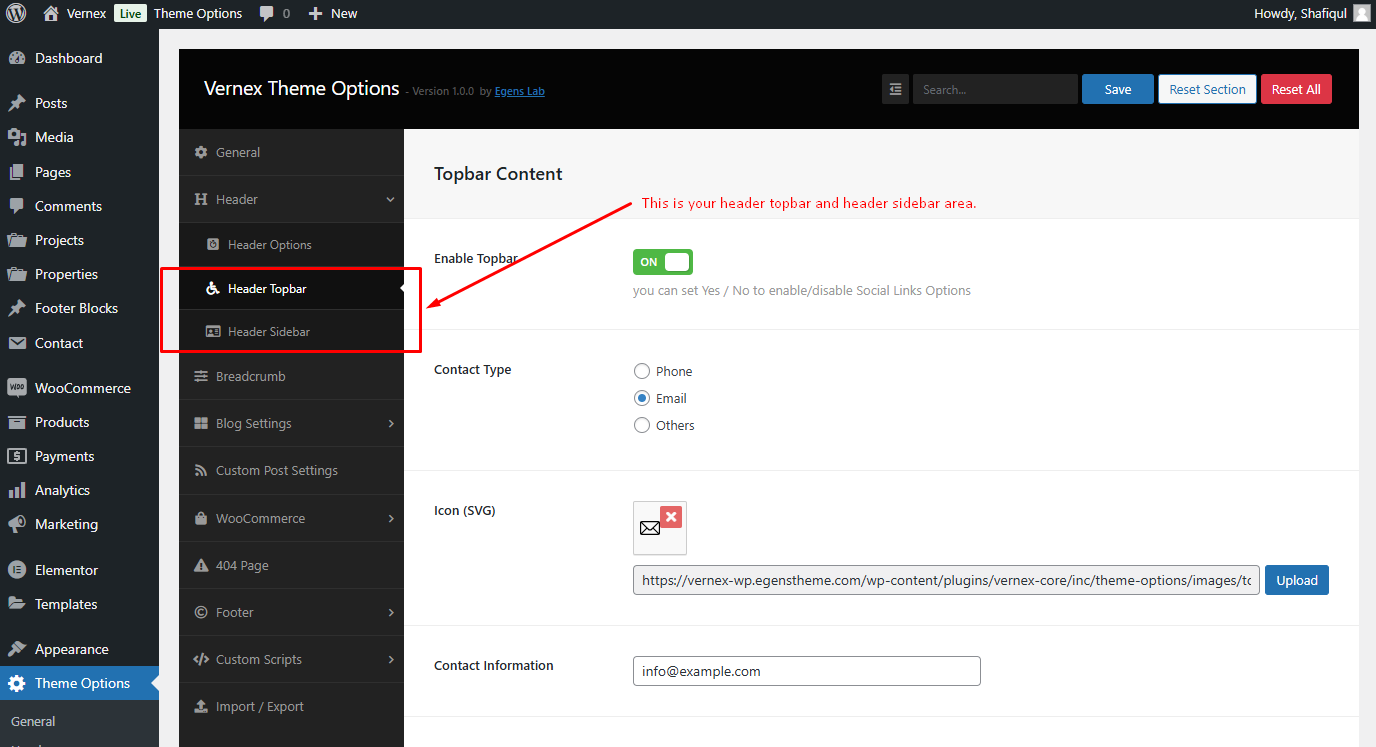Click the WordPress logo icon
Image resolution: width=1376 pixels, height=747 pixels.
[16, 13]
